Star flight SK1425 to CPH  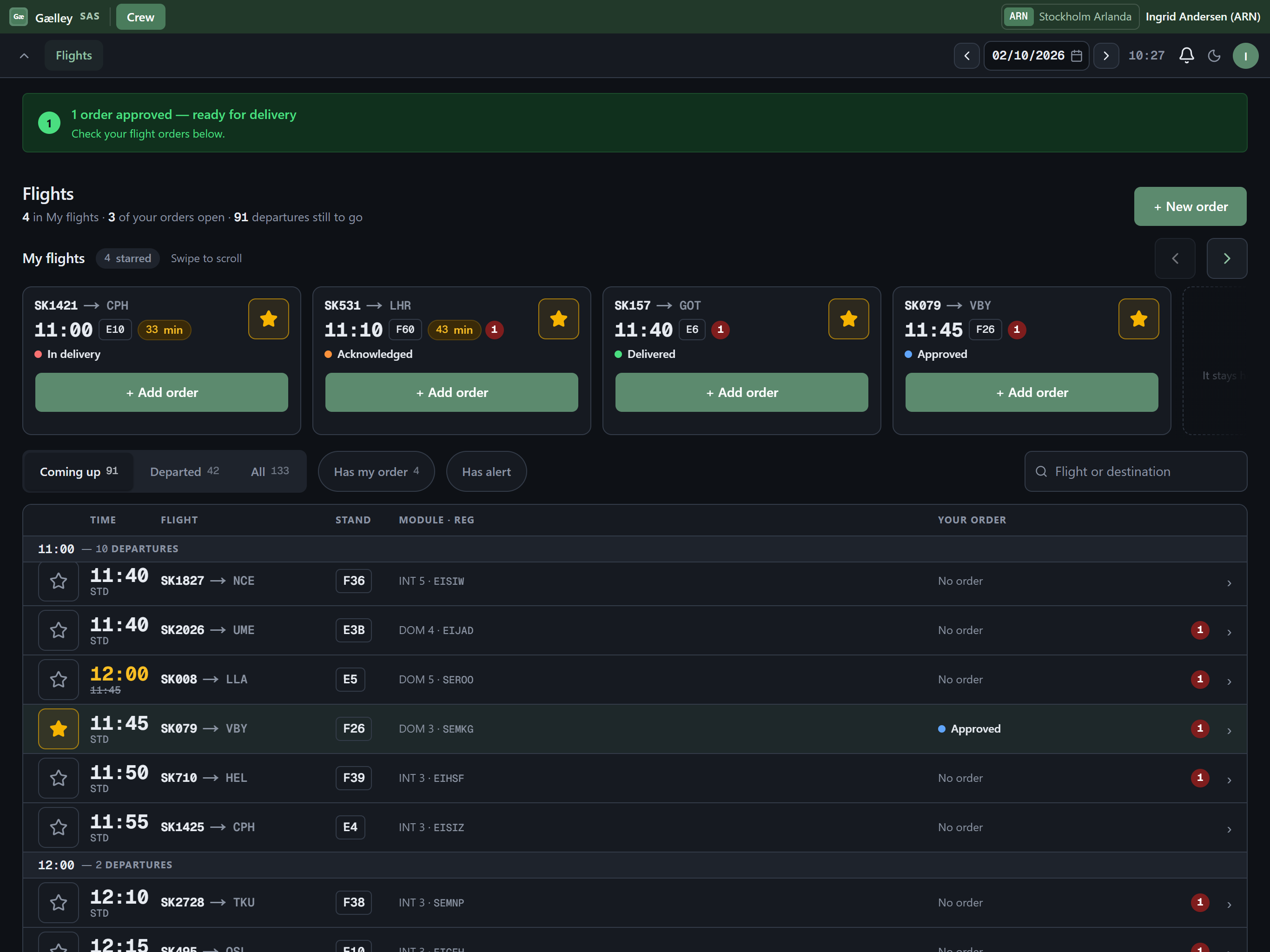pyautogui.click(x=59, y=827)
